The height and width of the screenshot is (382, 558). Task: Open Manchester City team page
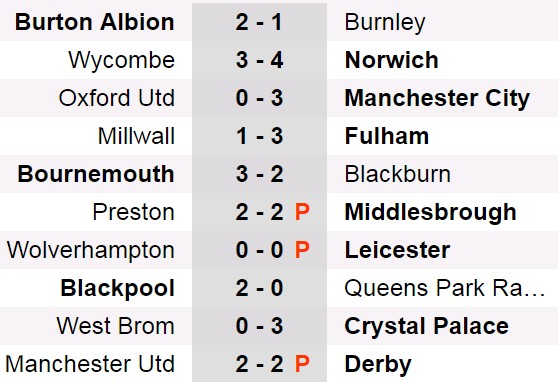[437, 99]
